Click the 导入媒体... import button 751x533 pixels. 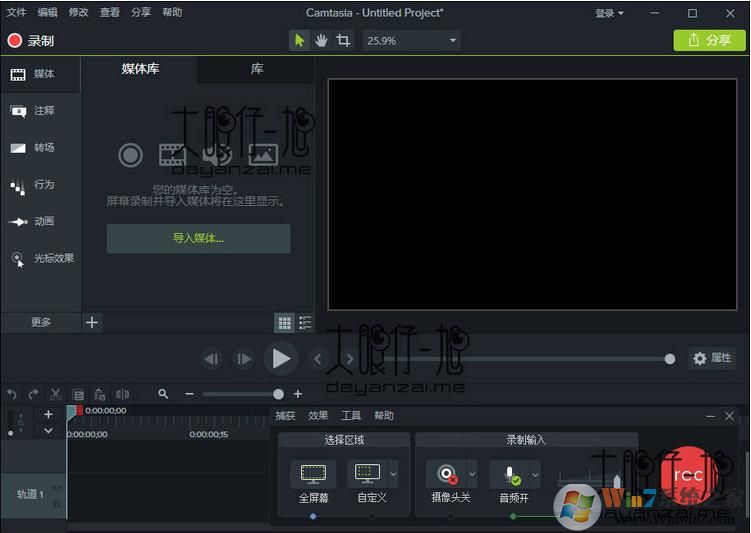point(198,239)
